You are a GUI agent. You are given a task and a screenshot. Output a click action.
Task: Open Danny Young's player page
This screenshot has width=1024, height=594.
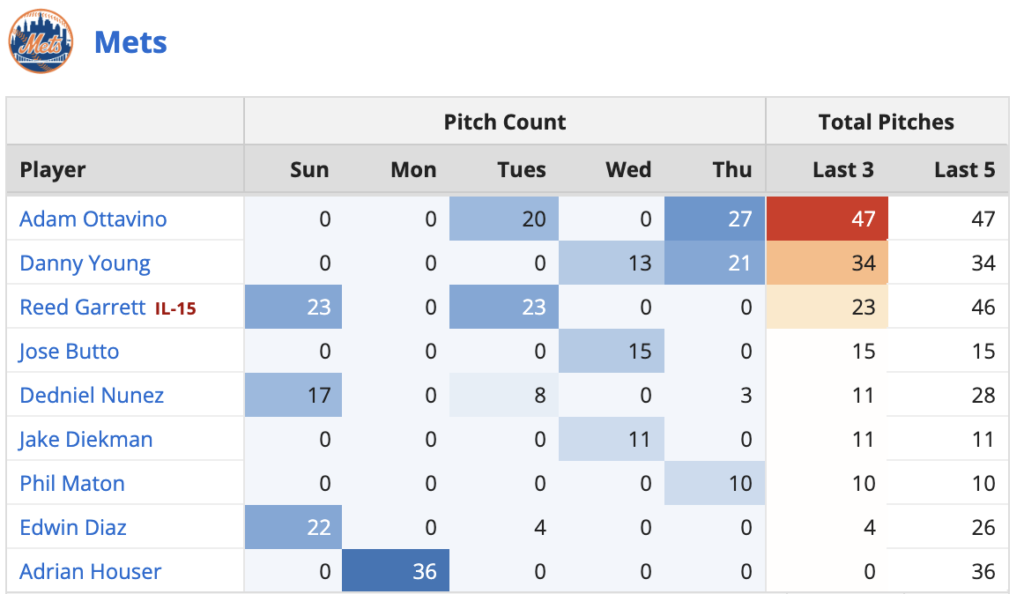(x=85, y=263)
